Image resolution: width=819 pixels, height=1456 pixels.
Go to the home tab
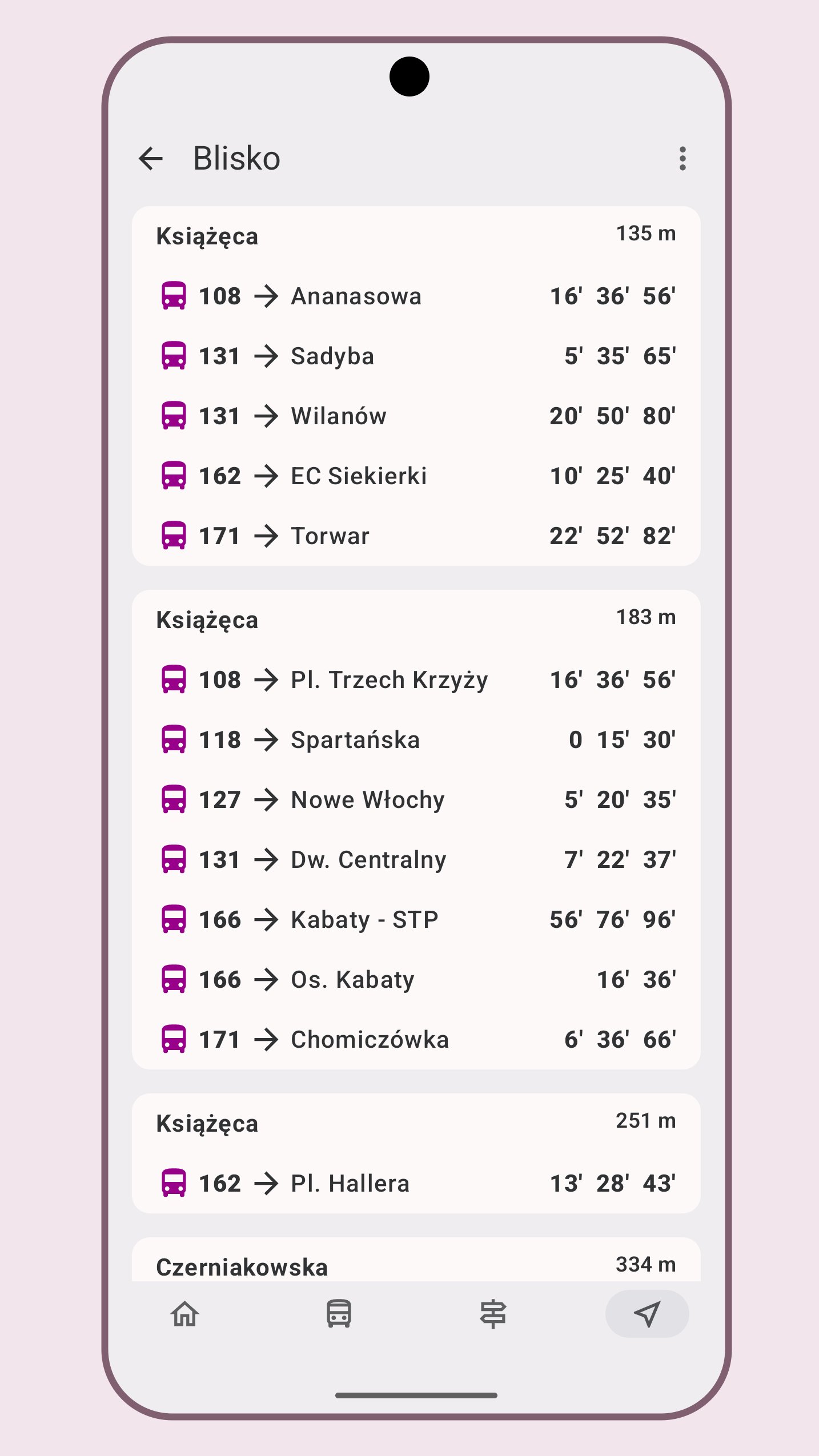pyautogui.click(x=185, y=1314)
